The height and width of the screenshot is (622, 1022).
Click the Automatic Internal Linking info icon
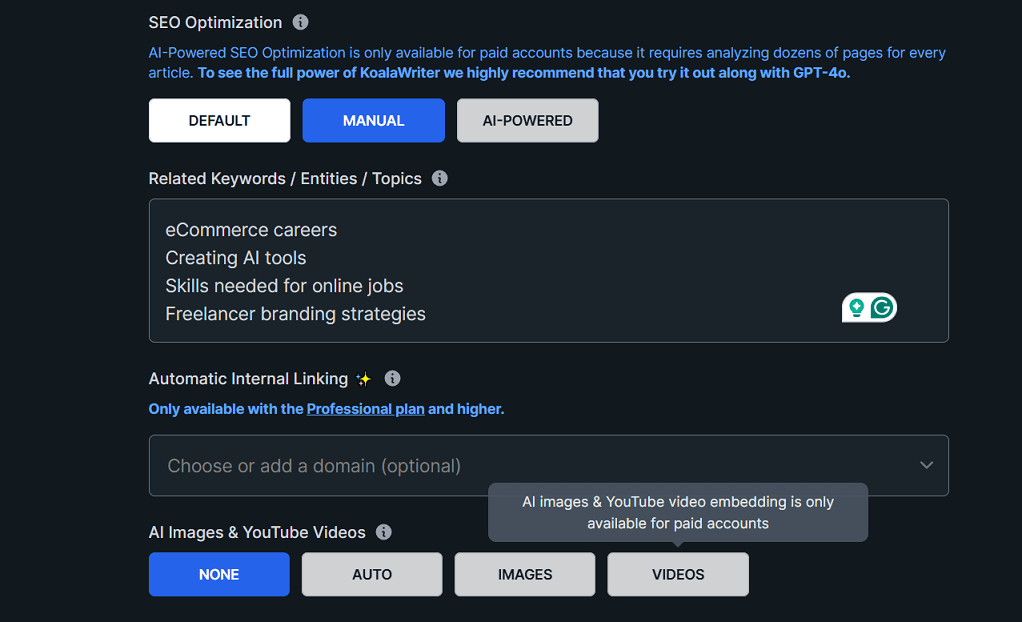pos(392,378)
